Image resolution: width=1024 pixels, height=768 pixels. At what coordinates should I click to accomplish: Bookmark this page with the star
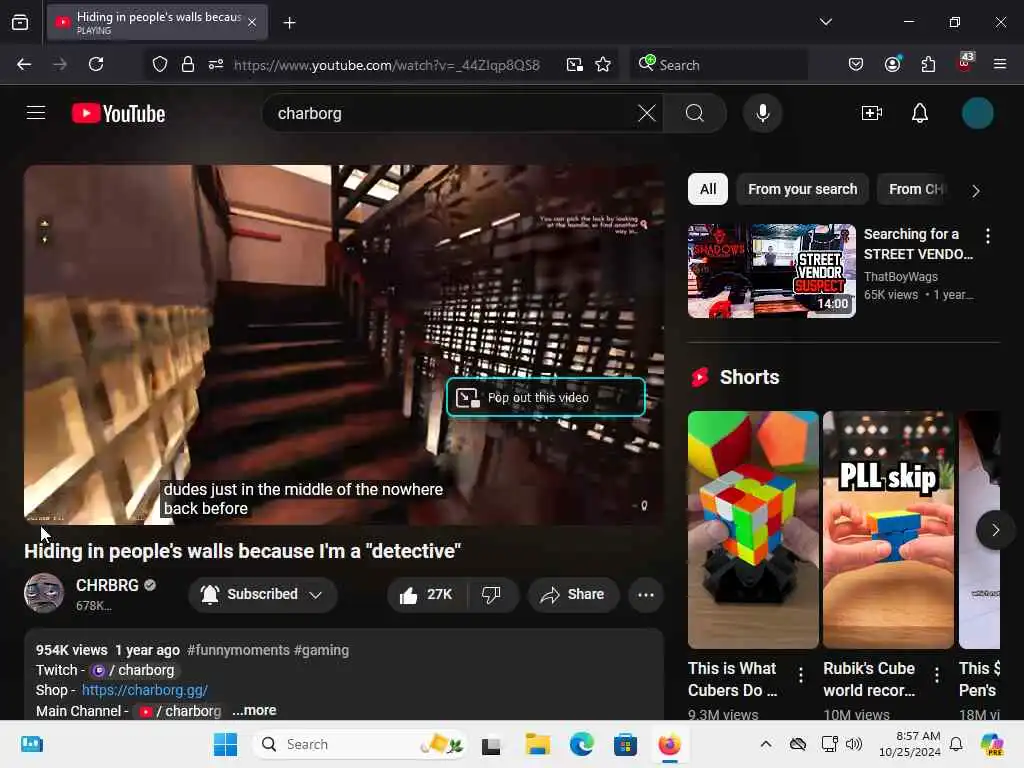pyautogui.click(x=603, y=64)
